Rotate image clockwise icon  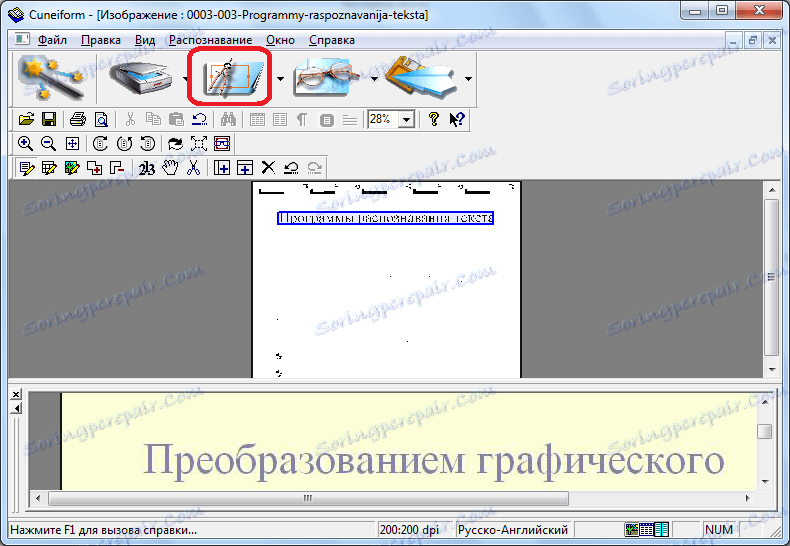point(100,144)
